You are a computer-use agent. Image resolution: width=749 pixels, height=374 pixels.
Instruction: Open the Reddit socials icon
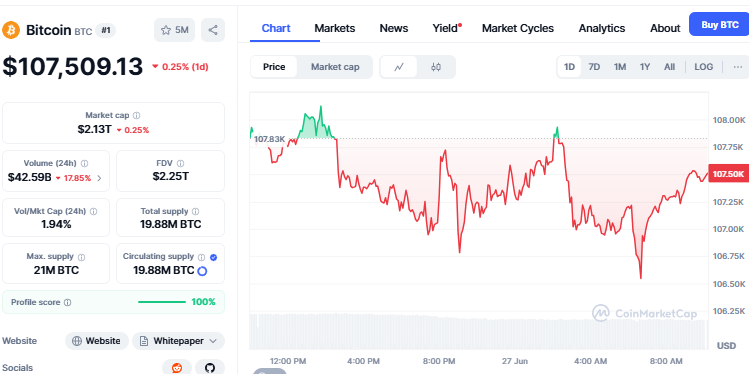177,367
